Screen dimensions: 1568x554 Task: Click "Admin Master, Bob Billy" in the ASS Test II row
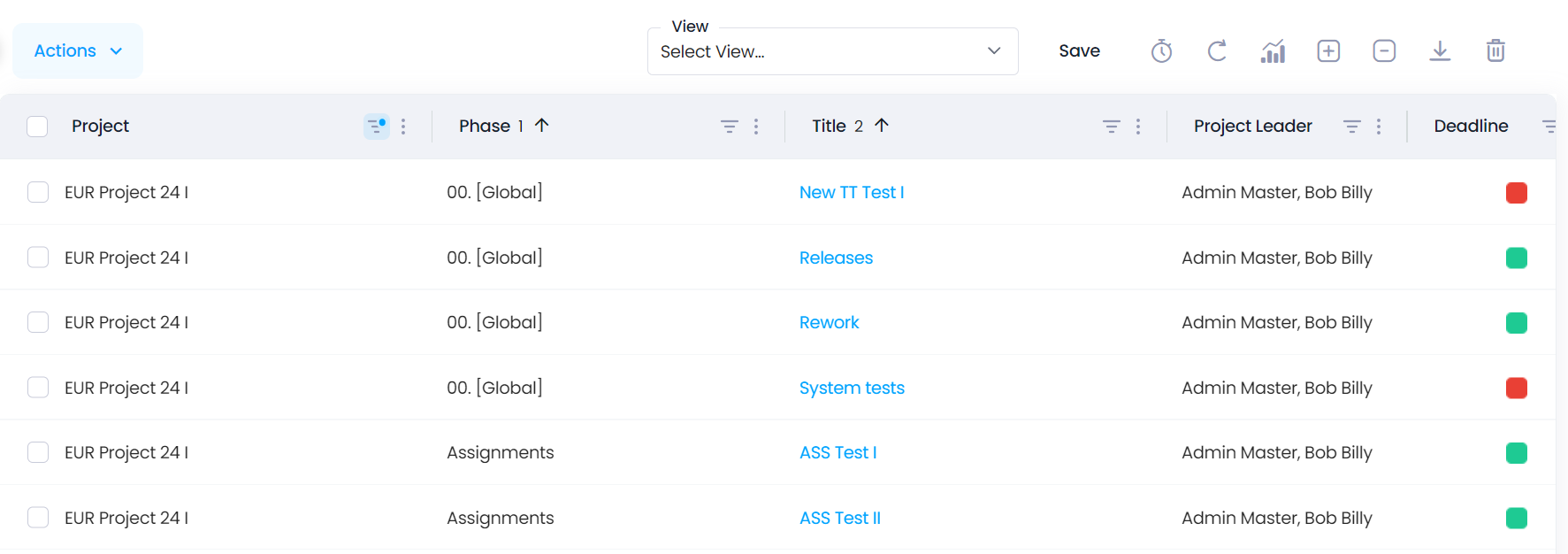[1277, 518]
